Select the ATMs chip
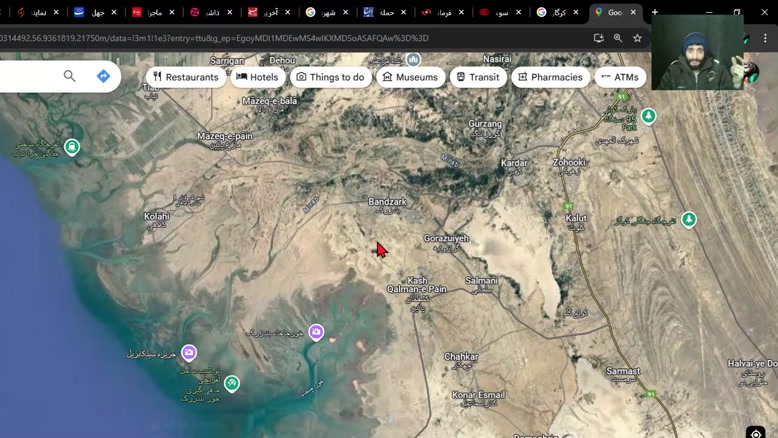Viewport: 778px width, 438px height. [x=620, y=77]
